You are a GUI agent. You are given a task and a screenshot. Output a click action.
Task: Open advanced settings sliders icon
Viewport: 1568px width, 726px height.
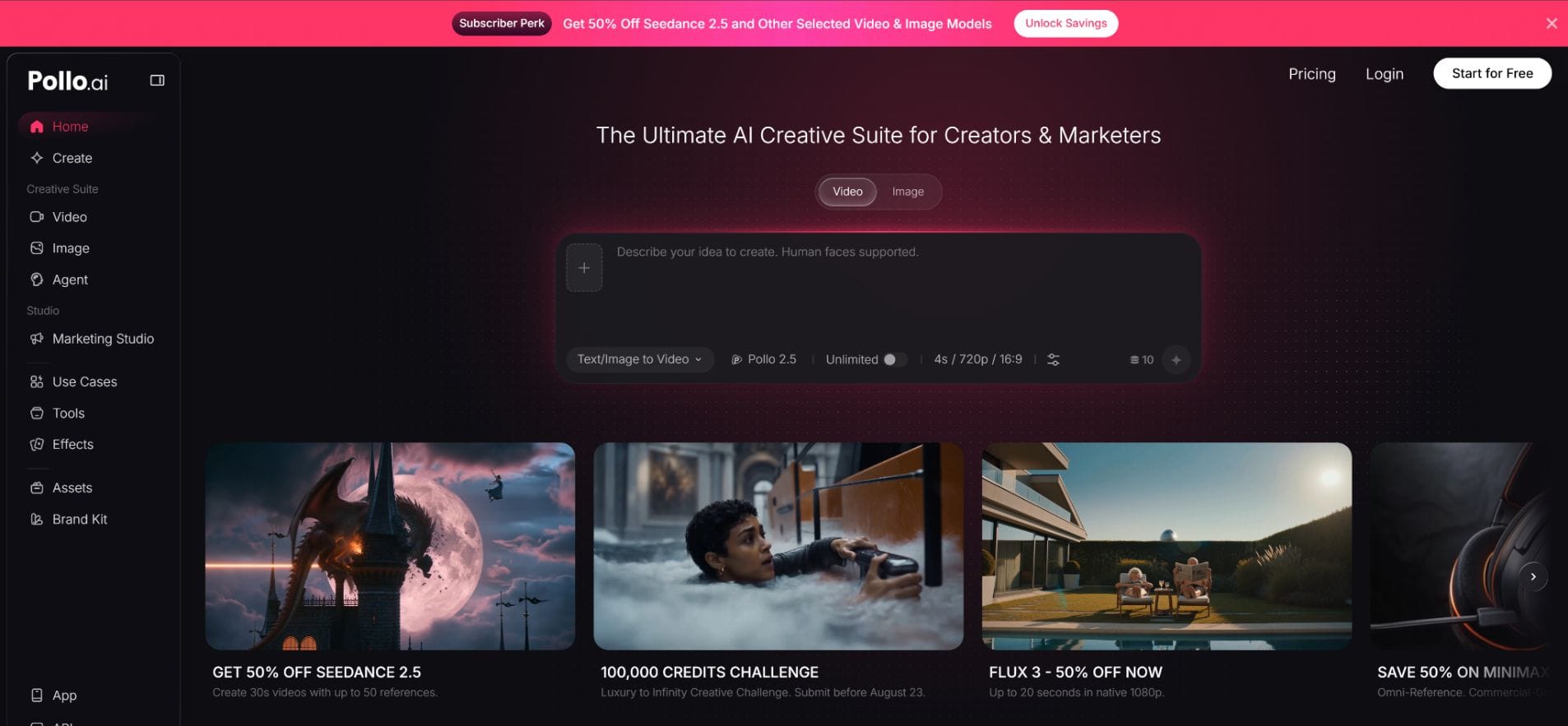[1053, 359]
